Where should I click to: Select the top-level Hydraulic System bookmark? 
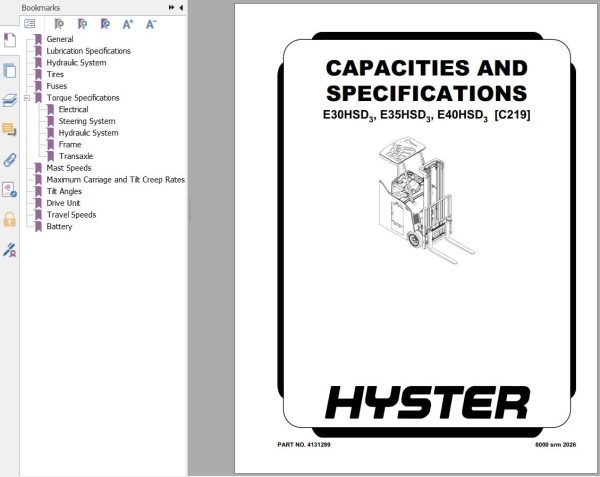click(76, 63)
